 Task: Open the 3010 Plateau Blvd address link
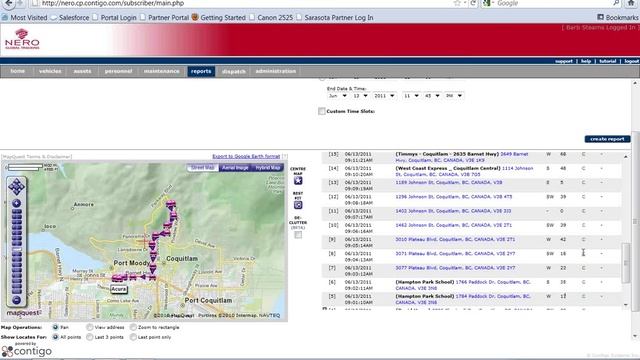pyautogui.click(x=455, y=239)
